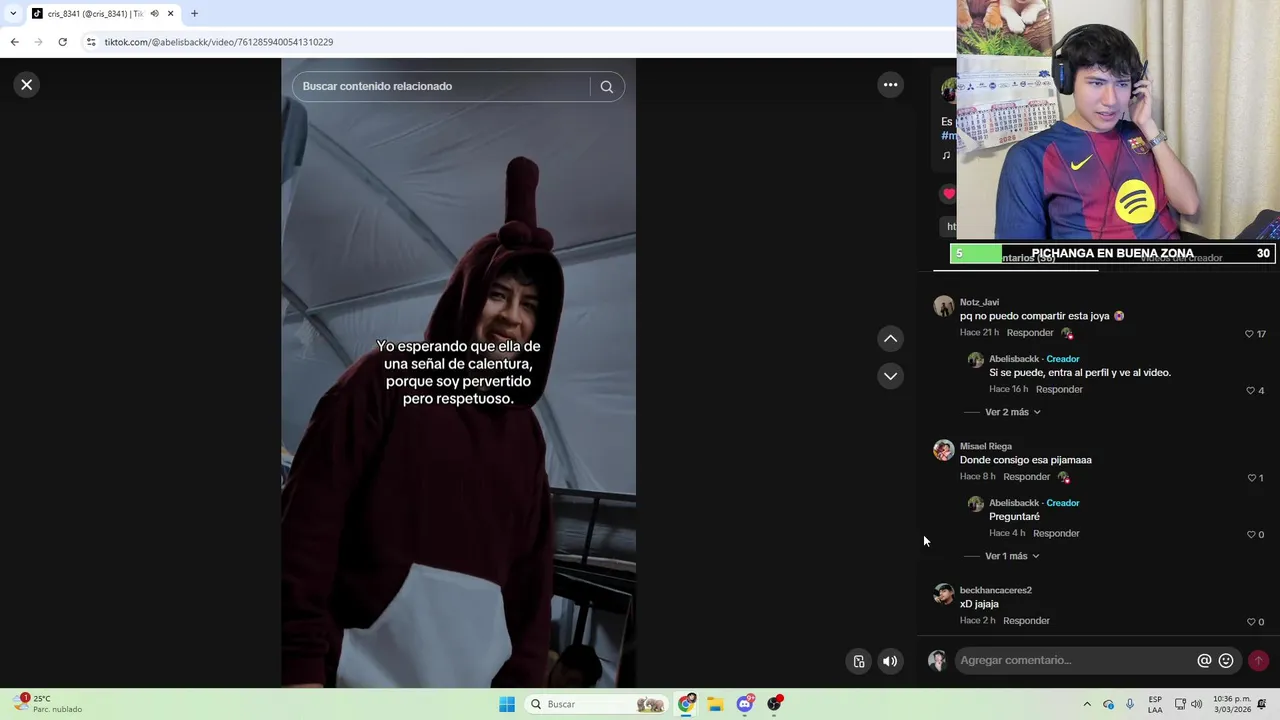The height and width of the screenshot is (720, 1280).
Task: Close the TikTok video viewer with the X
Action: pos(27,85)
